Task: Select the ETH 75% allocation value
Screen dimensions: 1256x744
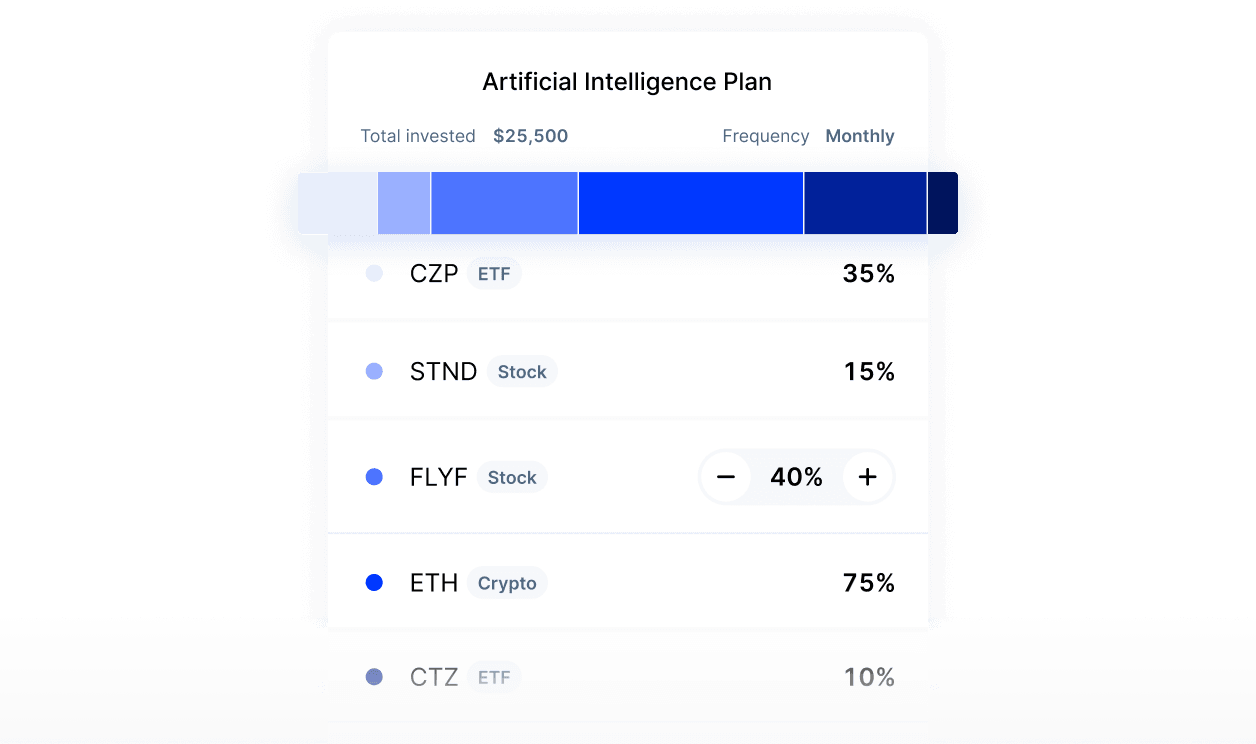Action: click(x=868, y=583)
